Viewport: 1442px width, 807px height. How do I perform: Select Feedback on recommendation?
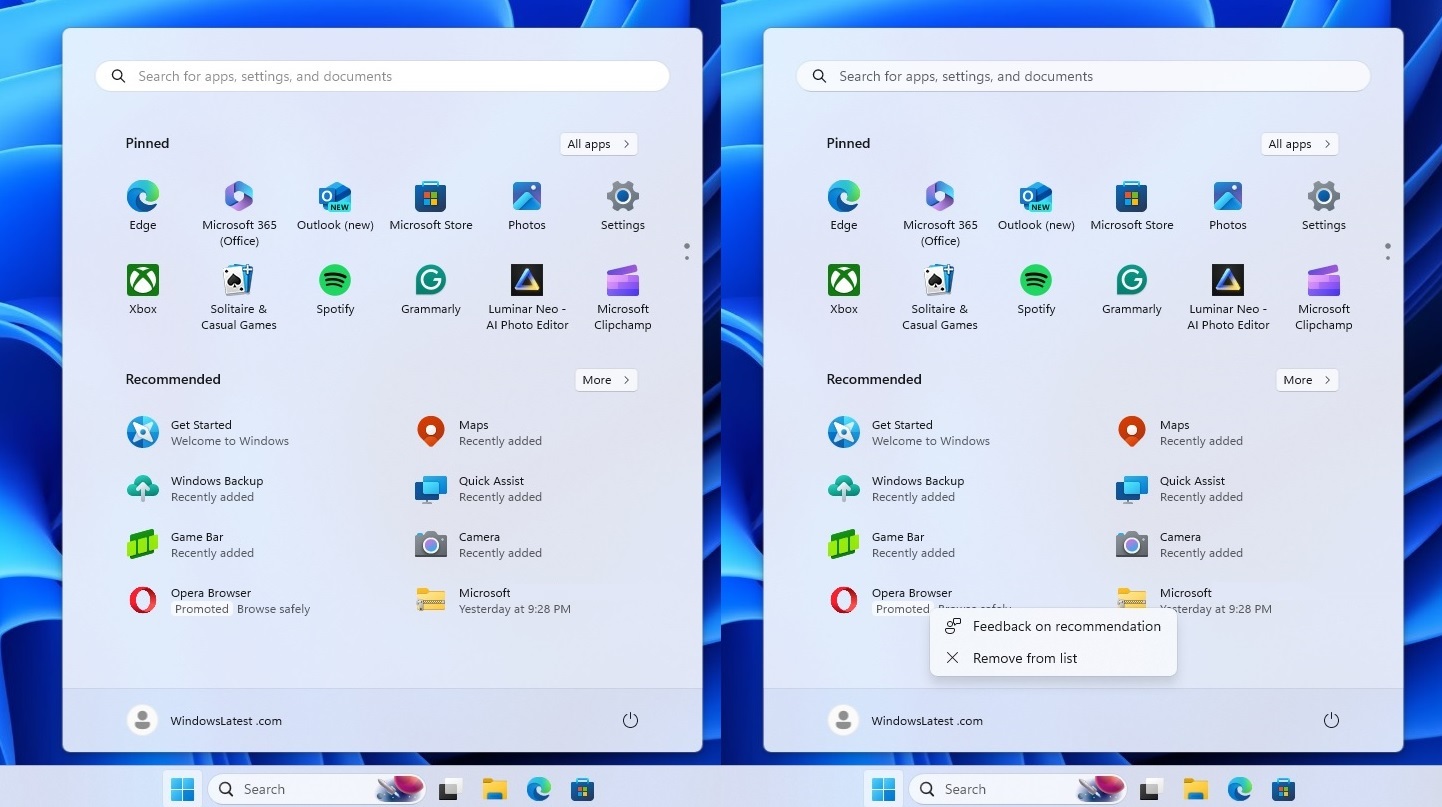pyautogui.click(x=1068, y=626)
